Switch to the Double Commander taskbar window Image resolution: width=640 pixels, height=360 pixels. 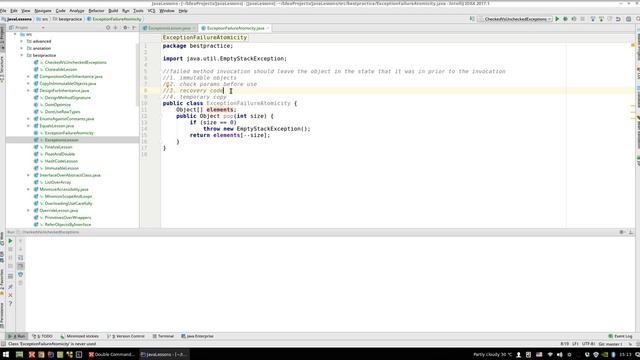[111, 354]
